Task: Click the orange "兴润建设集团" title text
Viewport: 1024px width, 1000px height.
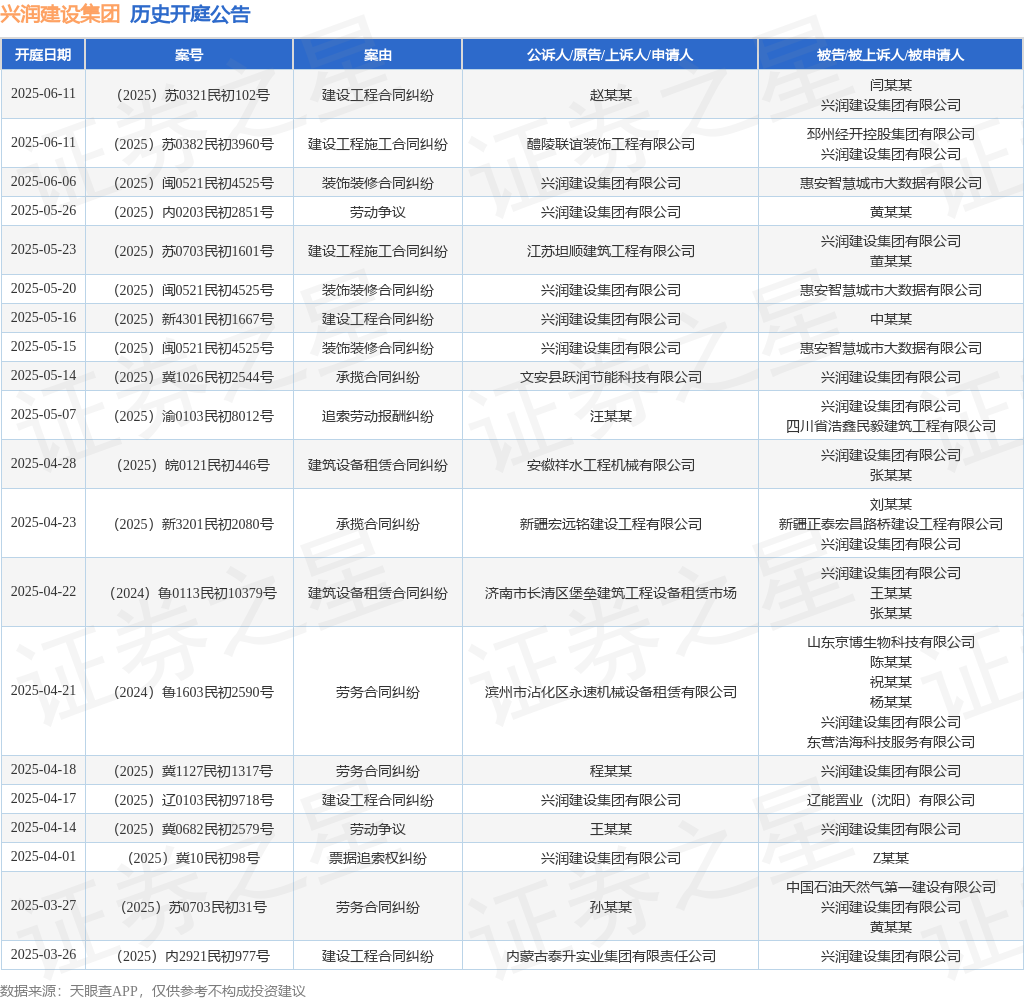Action: [x=60, y=14]
